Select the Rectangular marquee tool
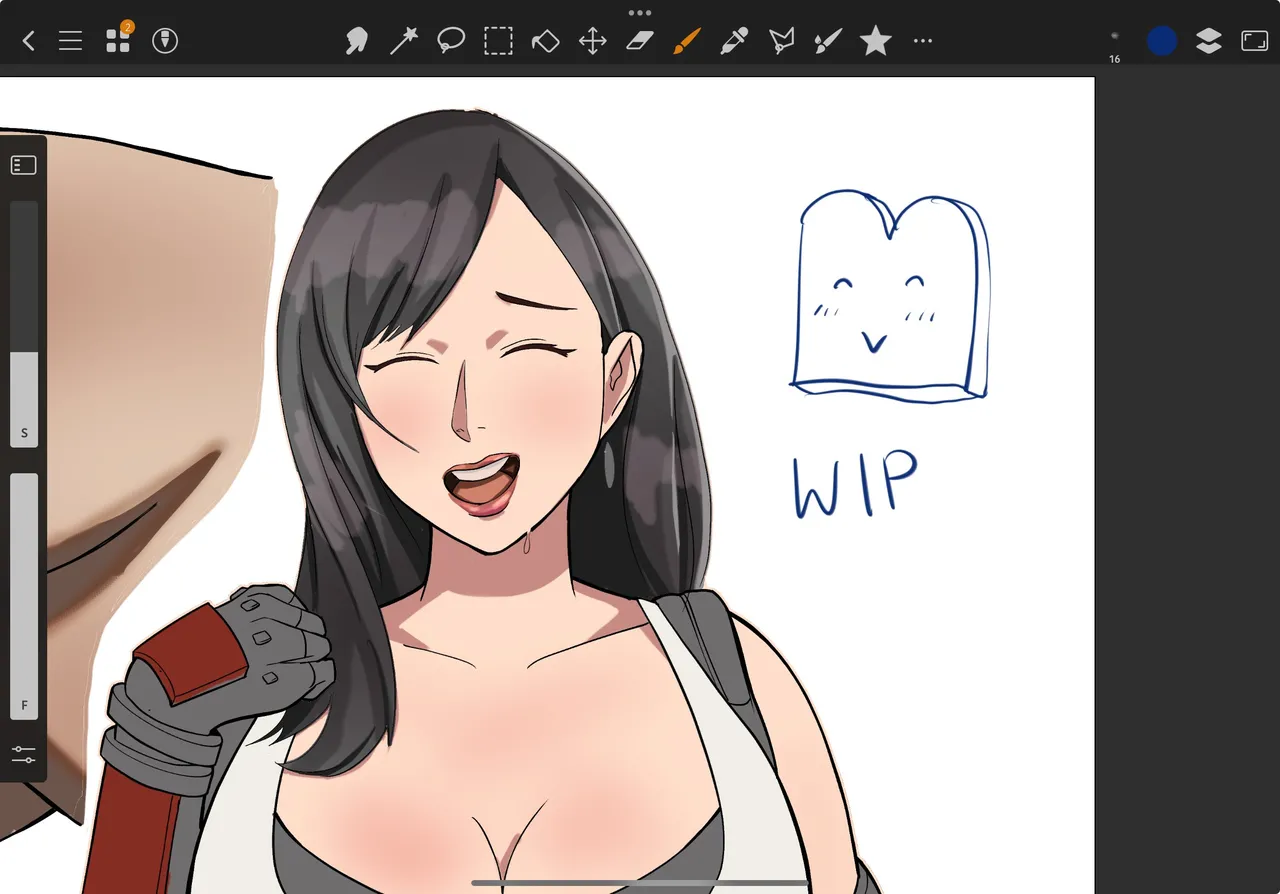This screenshot has width=1280, height=894. click(498, 41)
